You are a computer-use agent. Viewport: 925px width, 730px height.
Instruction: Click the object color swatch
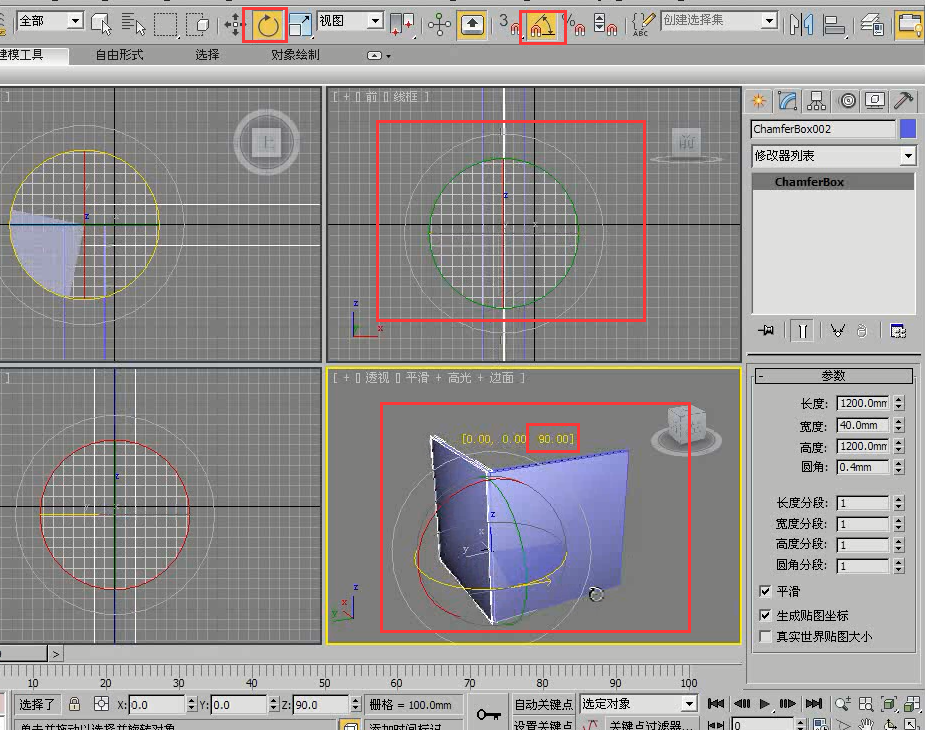908,129
